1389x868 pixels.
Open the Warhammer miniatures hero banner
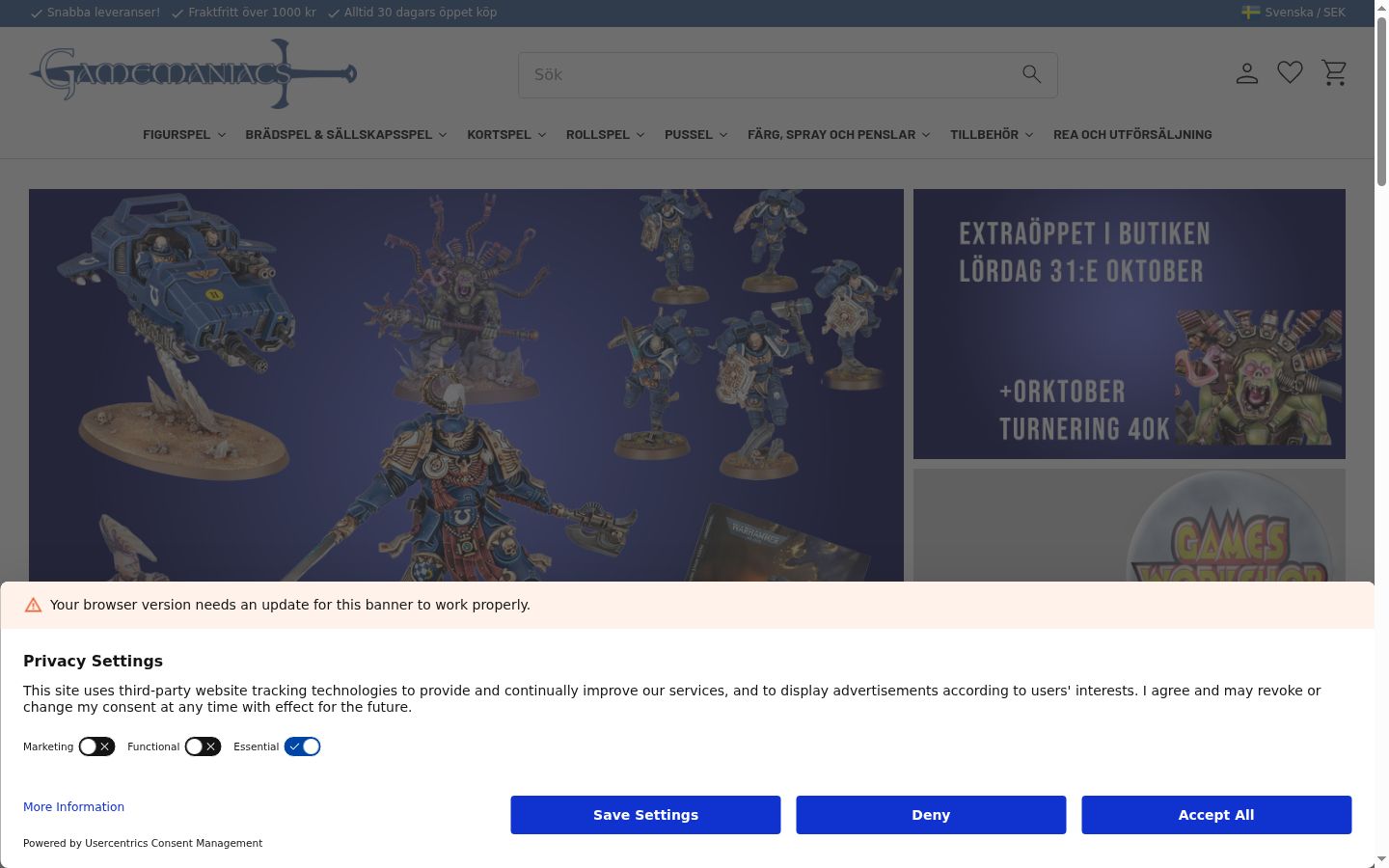pyautogui.click(x=466, y=386)
